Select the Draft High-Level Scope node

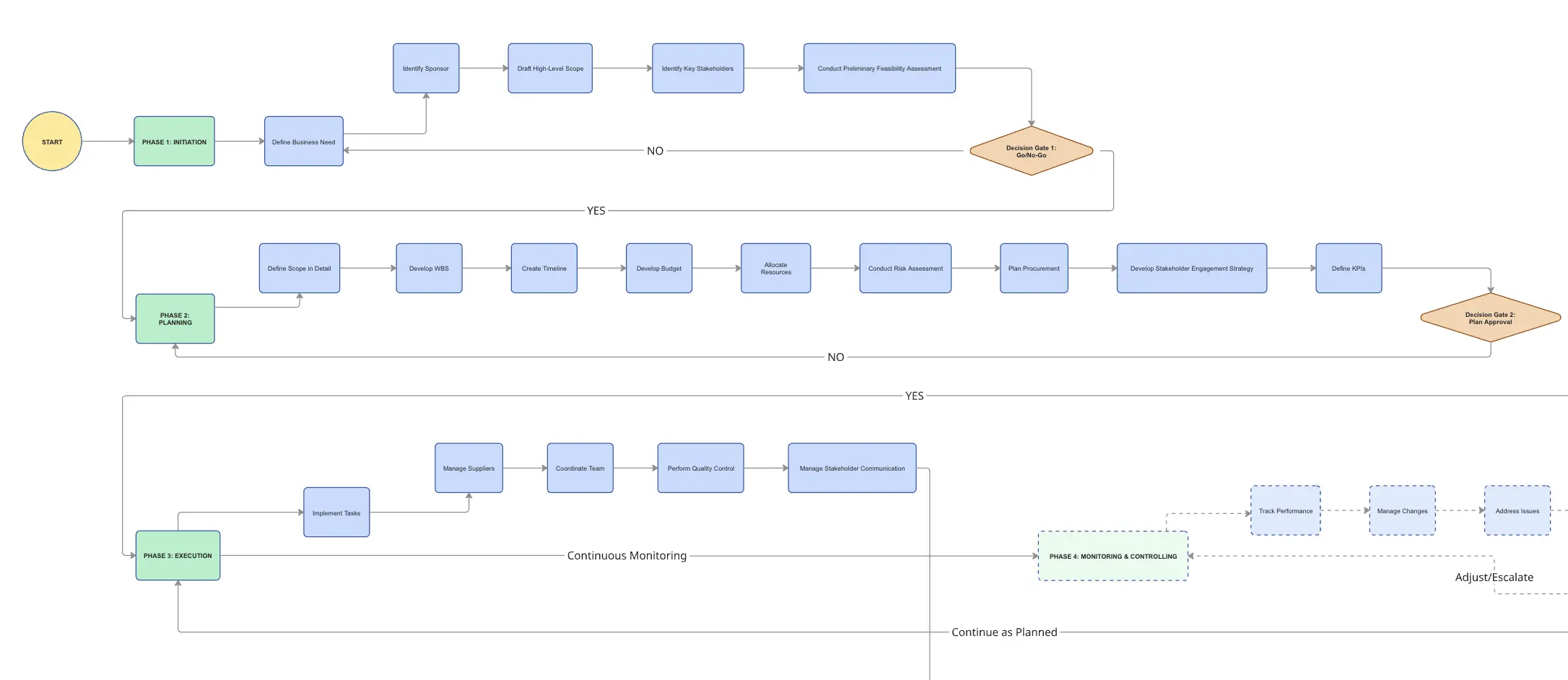[550, 69]
